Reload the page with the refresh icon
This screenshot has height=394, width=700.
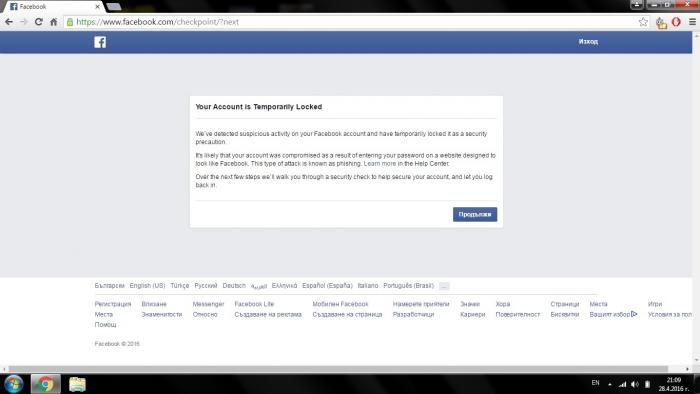coord(39,22)
